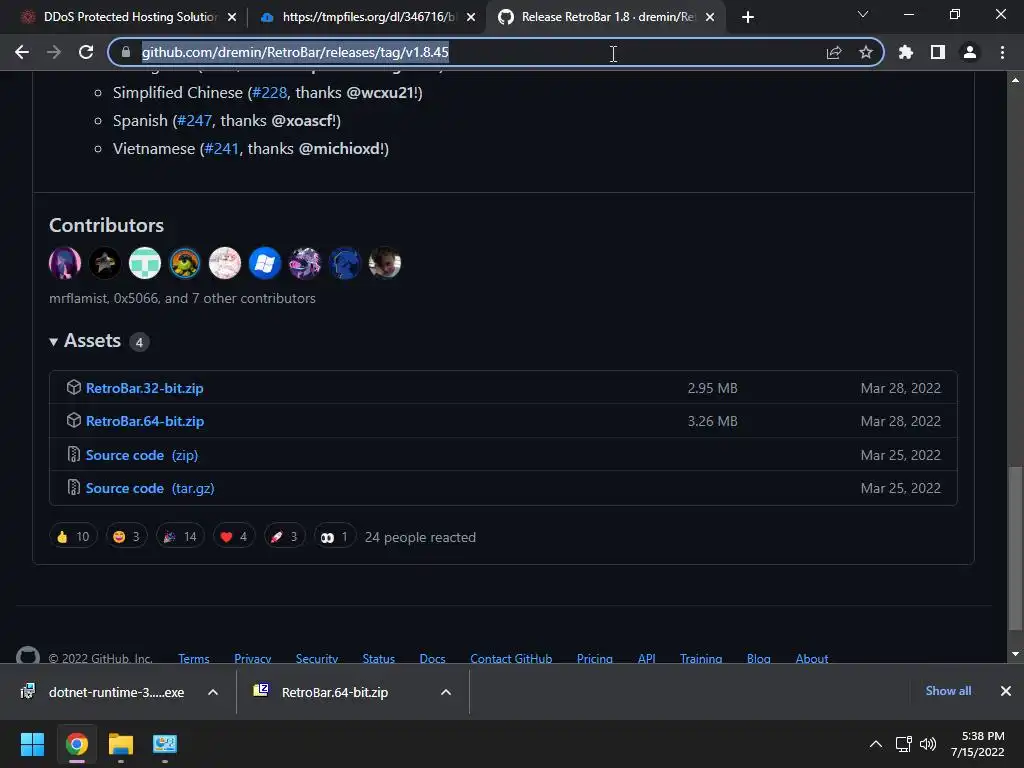This screenshot has height=768, width=1024.
Task: Open the Pricing footer link
Action: [x=595, y=658]
